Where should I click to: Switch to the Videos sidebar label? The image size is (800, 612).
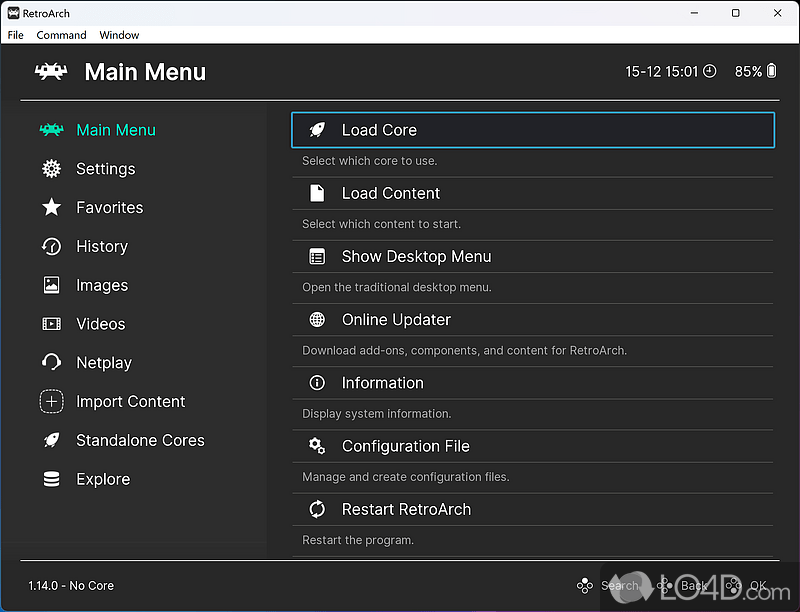[101, 324]
